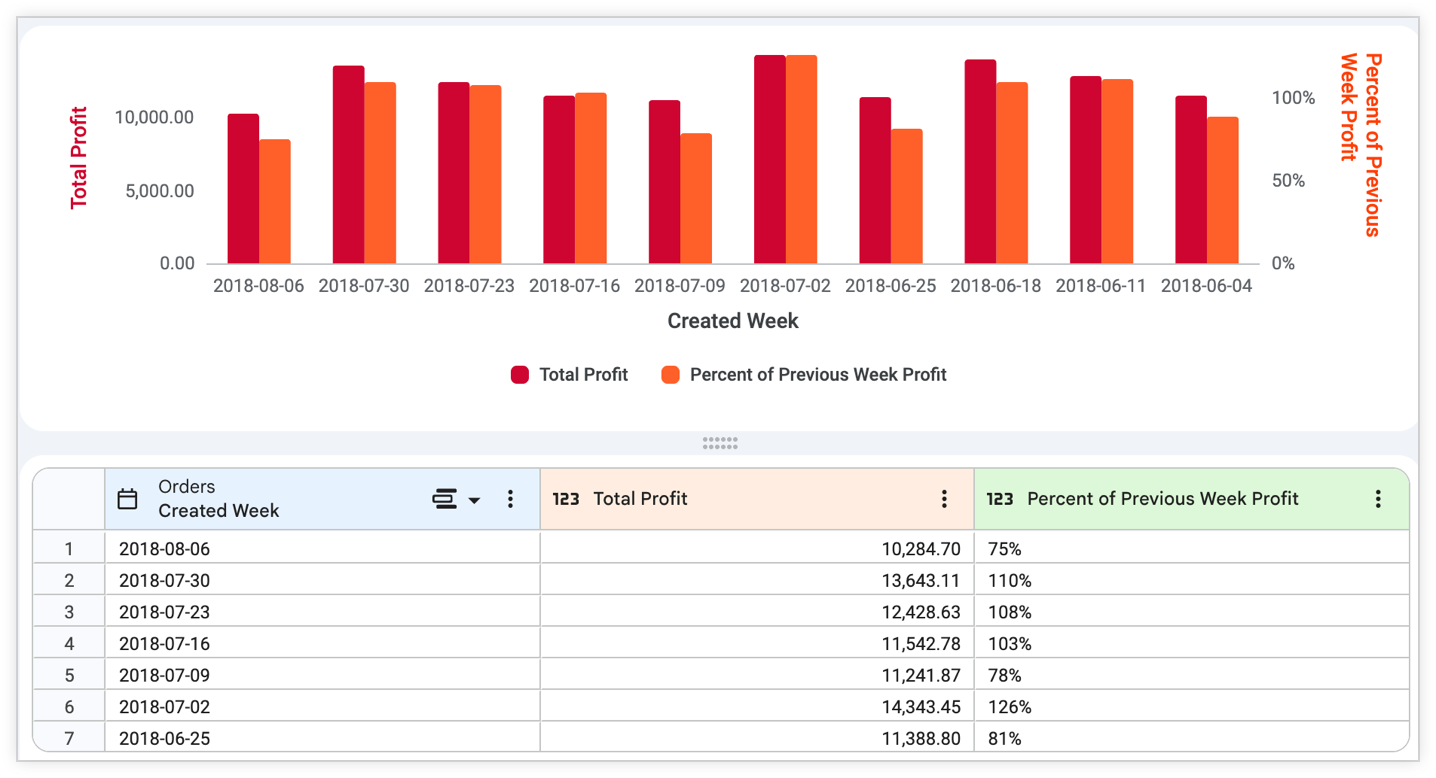Select the Total Profit column header
This screenshot has height=778, width=1436.
tap(757, 499)
